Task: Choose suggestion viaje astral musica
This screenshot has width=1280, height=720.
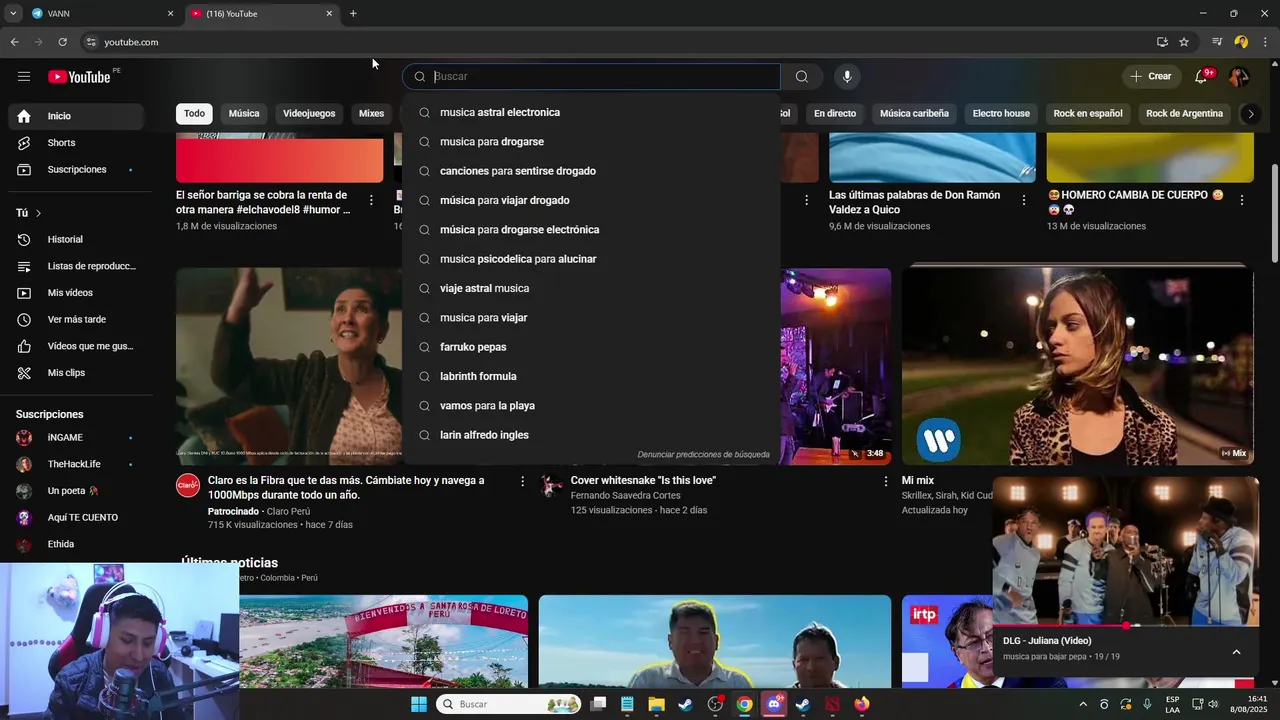Action: (591, 289)
